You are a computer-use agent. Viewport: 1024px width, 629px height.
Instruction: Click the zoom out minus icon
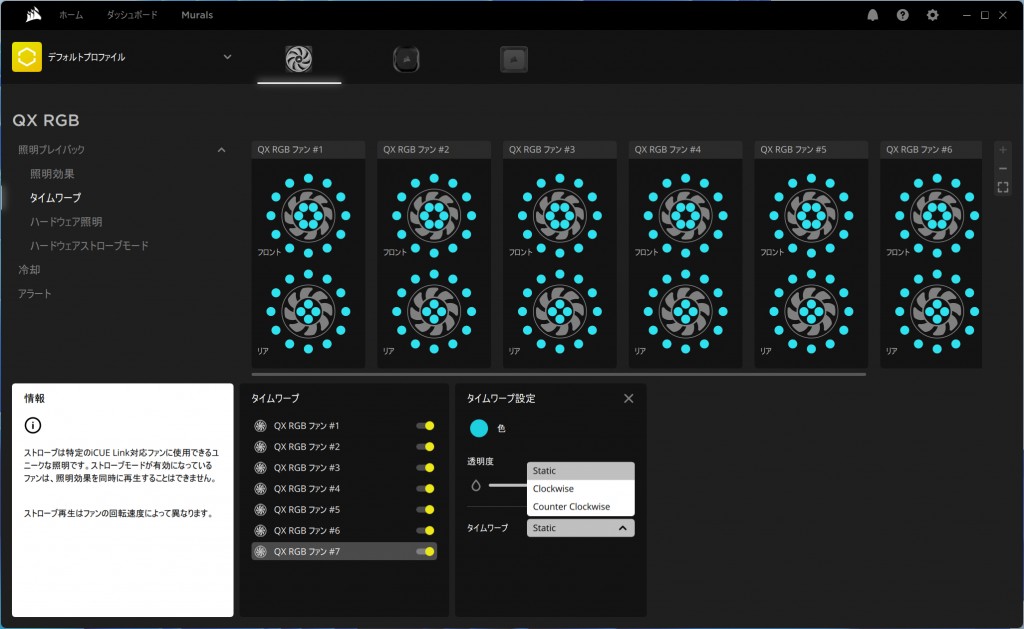1003,168
